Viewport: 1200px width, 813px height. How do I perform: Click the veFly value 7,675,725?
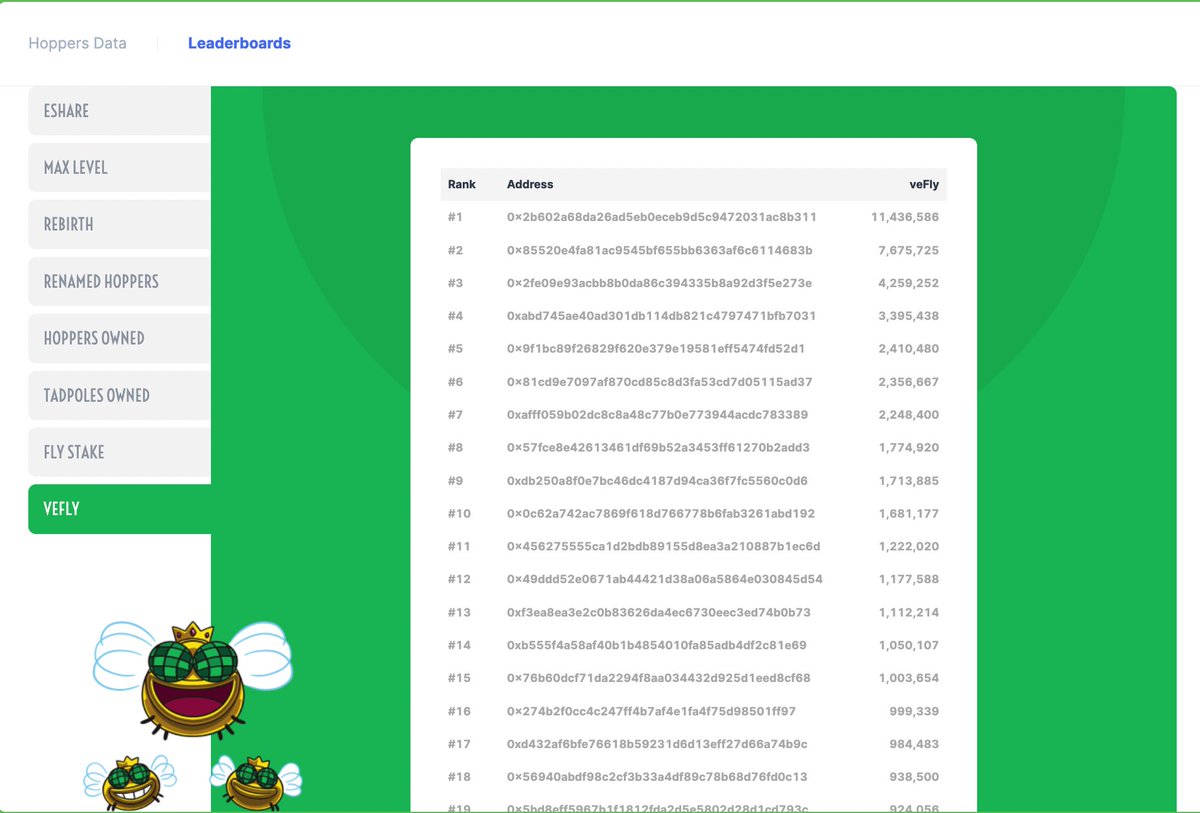[x=909, y=250]
